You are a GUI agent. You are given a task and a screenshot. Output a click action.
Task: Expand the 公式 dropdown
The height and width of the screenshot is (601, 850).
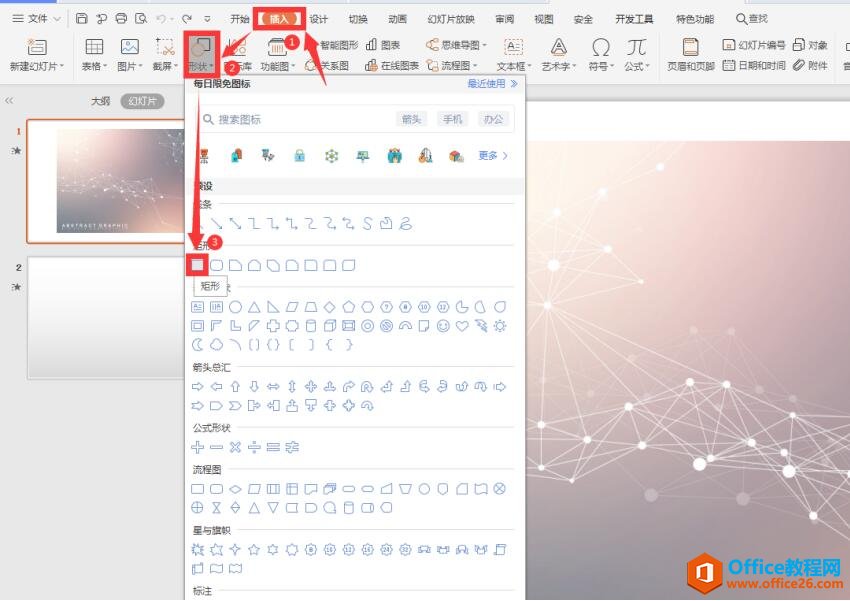[636, 66]
